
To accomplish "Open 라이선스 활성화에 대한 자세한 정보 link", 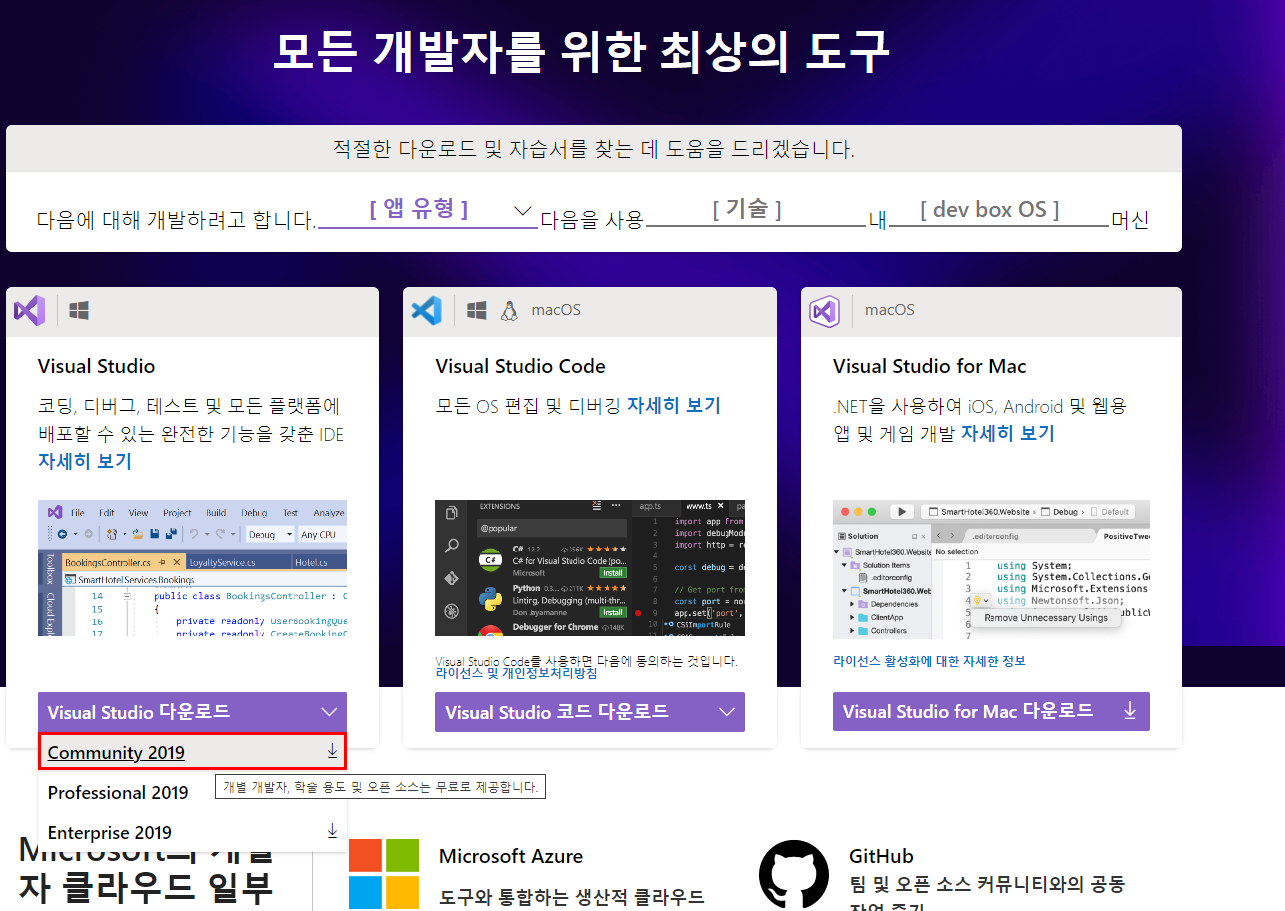I will (929, 661).
